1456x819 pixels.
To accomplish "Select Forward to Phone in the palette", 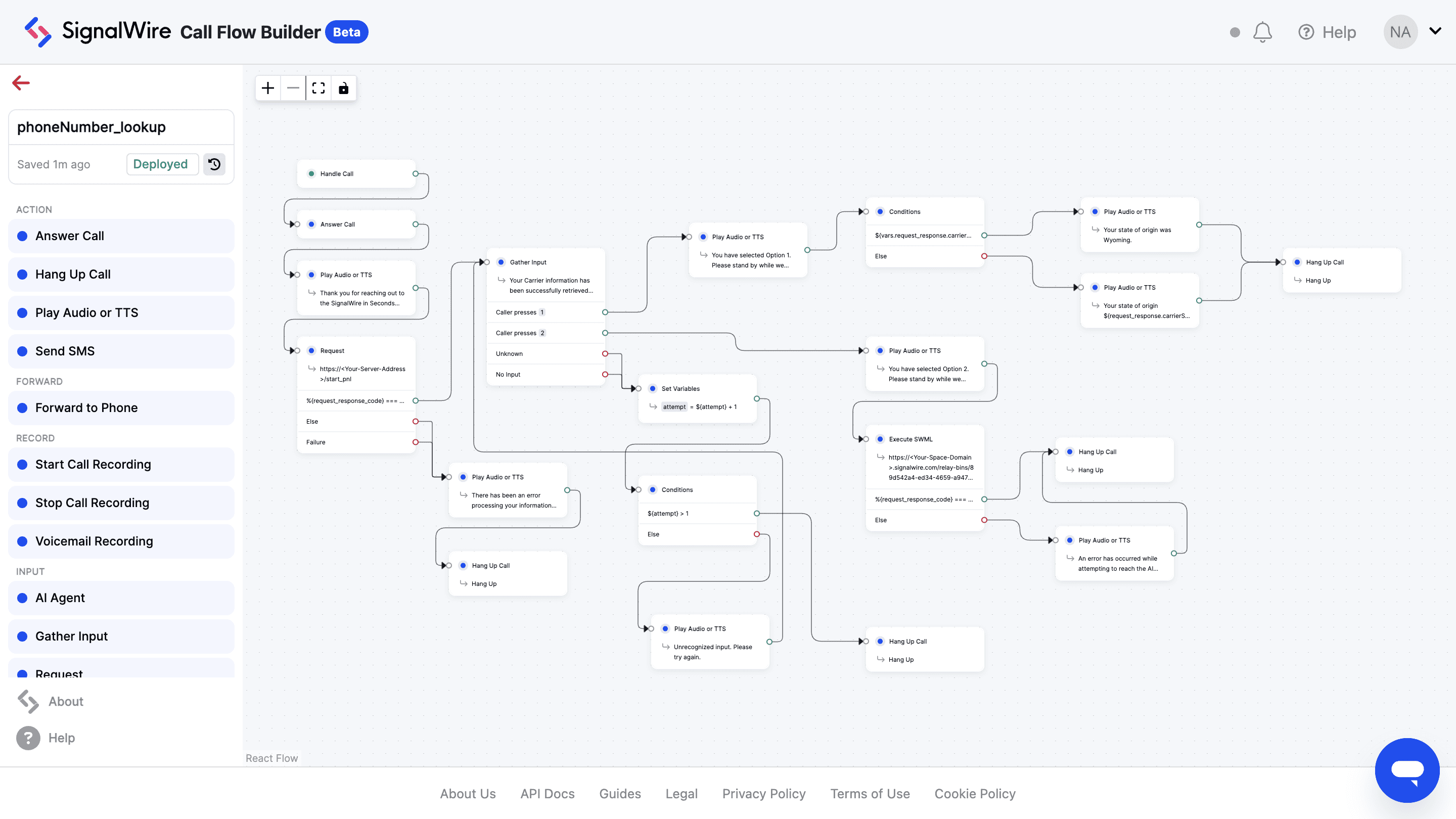I will tap(121, 407).
